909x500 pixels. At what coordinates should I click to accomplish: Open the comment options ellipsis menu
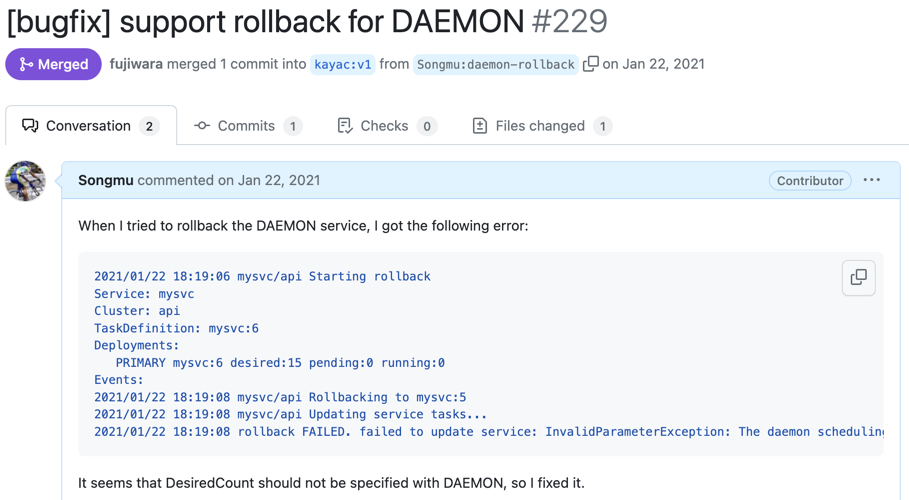(871, 180)
